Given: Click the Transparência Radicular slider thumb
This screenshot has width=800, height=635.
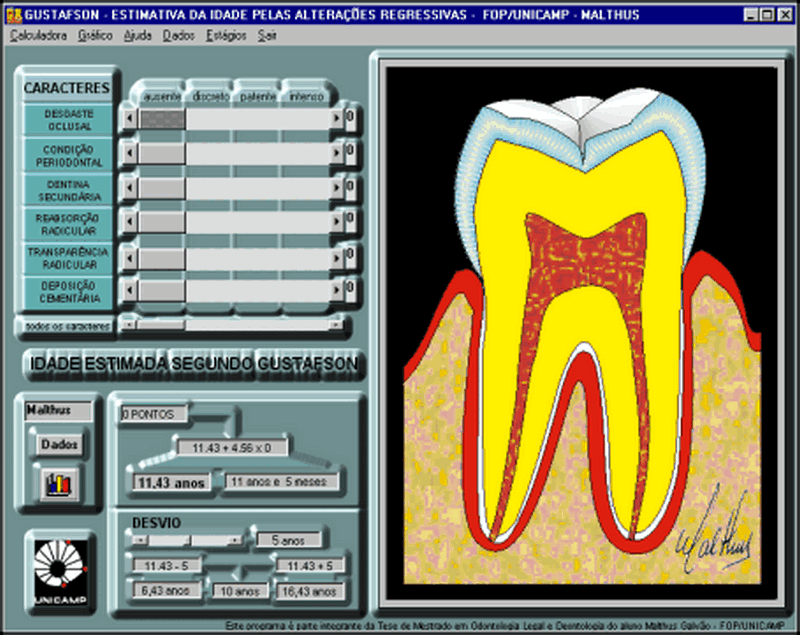Looking at the screenshot, I should pyautogui.click(x=162, y=258).
